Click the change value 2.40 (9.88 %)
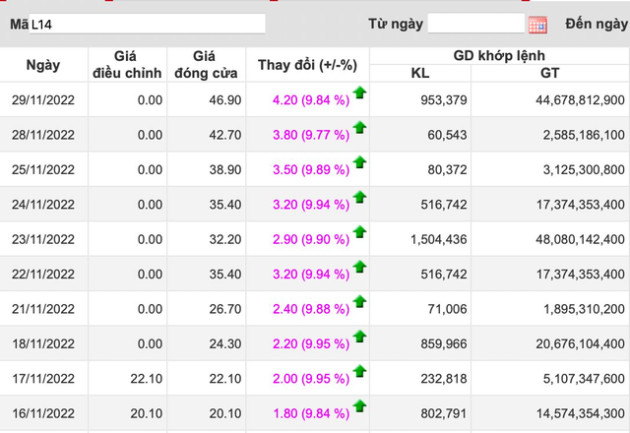630x433 pixels. pyautogui.click(x=311, y=309)
